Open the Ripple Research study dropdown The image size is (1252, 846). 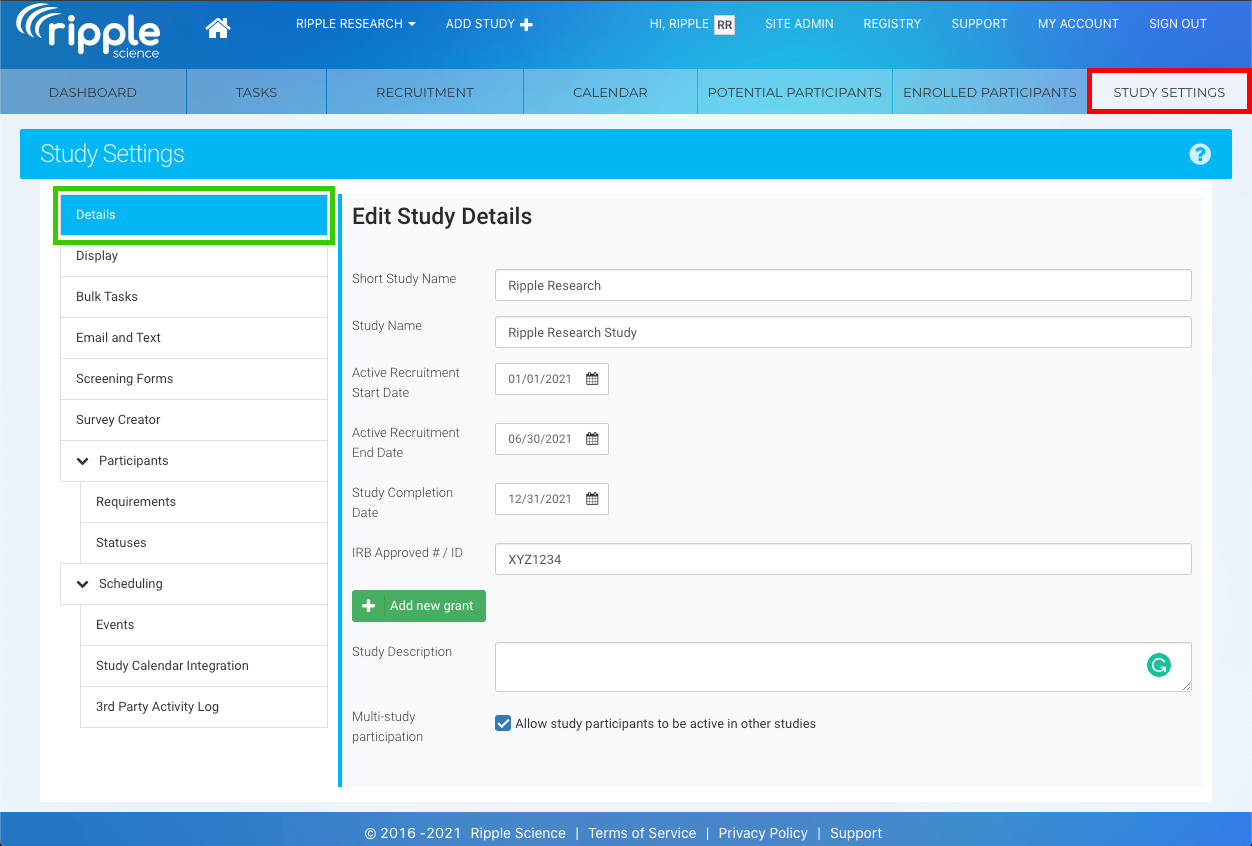tap(355, 24)
